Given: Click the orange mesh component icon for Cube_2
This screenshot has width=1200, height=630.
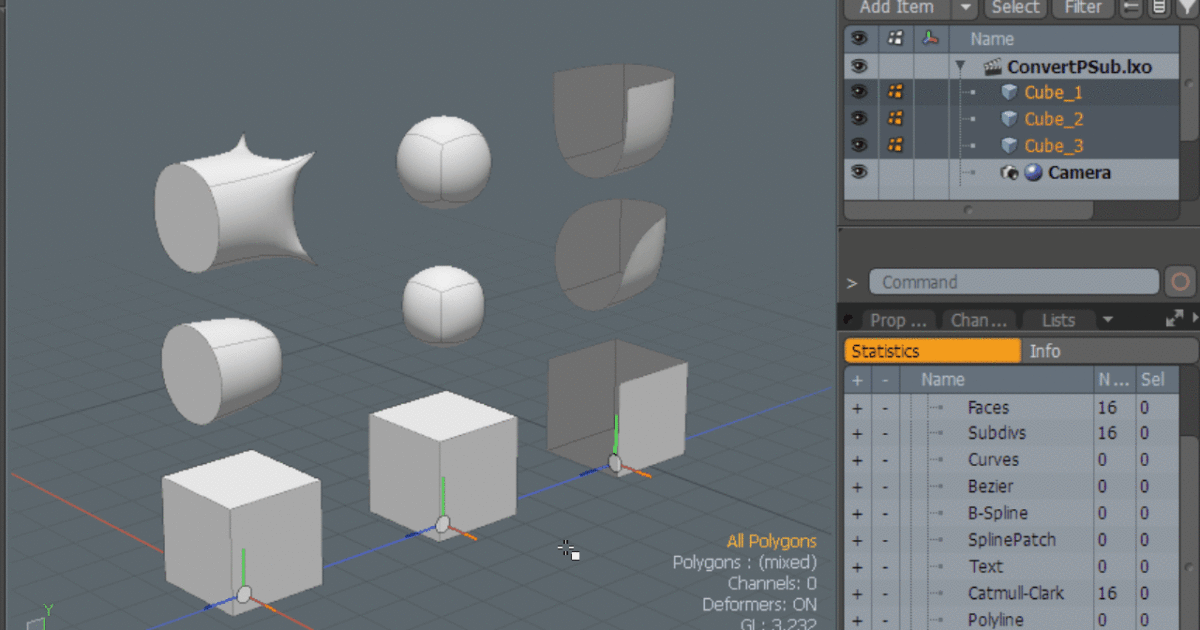Looking at the screenshot, I should click(896, 119).
